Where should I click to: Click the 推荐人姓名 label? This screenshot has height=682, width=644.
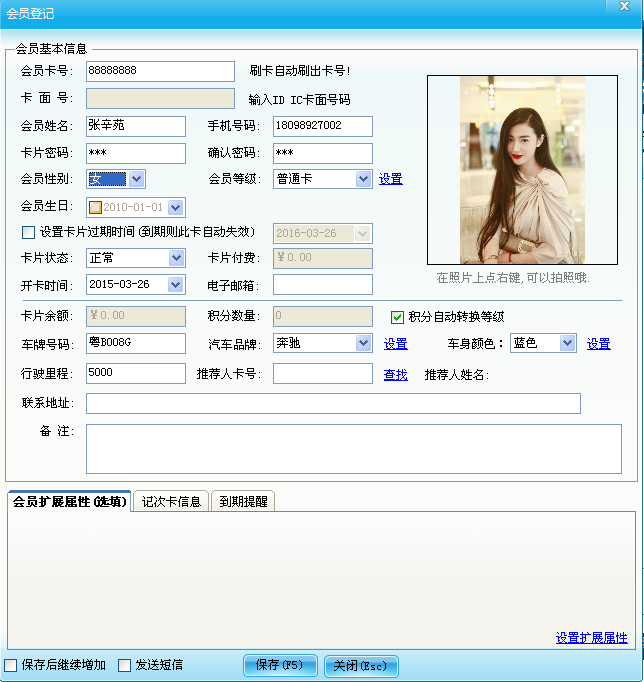[x=457, y=374]
